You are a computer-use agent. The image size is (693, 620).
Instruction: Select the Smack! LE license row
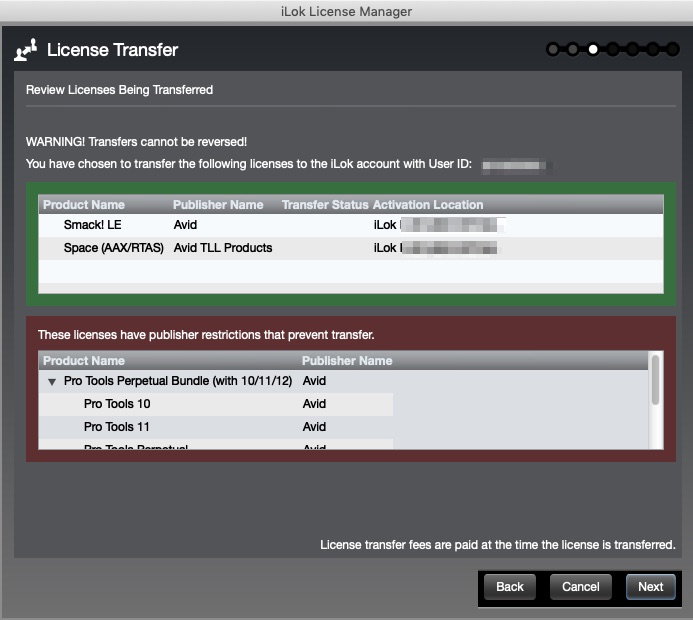point(351,225)
